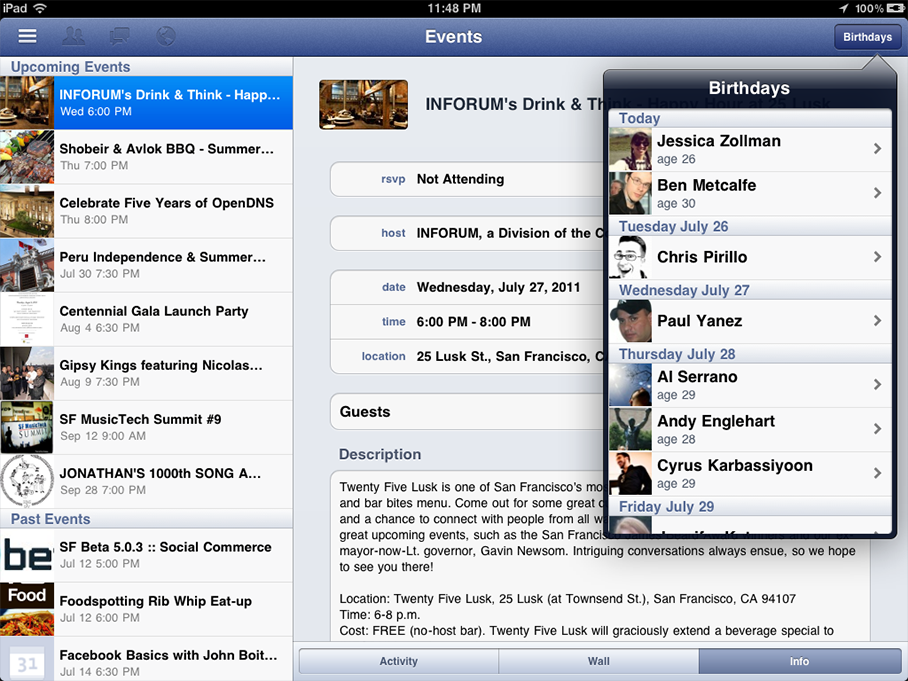Image resolution: width=908 pixels, height=681 pixels.
Task: Expand Andy Englehart's chevron arrow
Action: coord(877,429)
